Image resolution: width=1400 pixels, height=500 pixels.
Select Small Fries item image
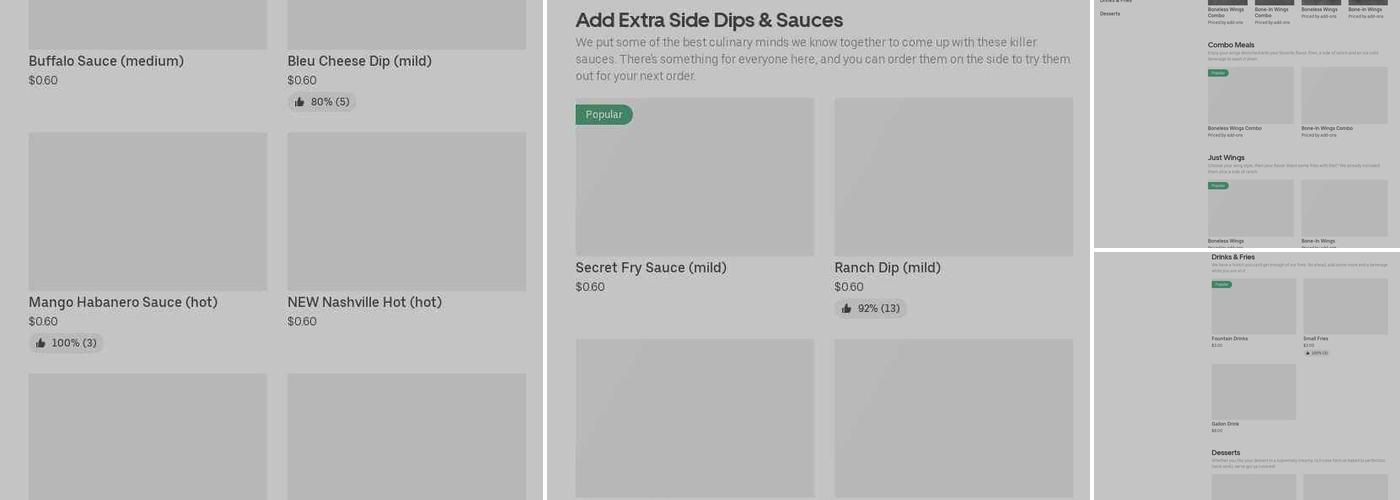1345,306
